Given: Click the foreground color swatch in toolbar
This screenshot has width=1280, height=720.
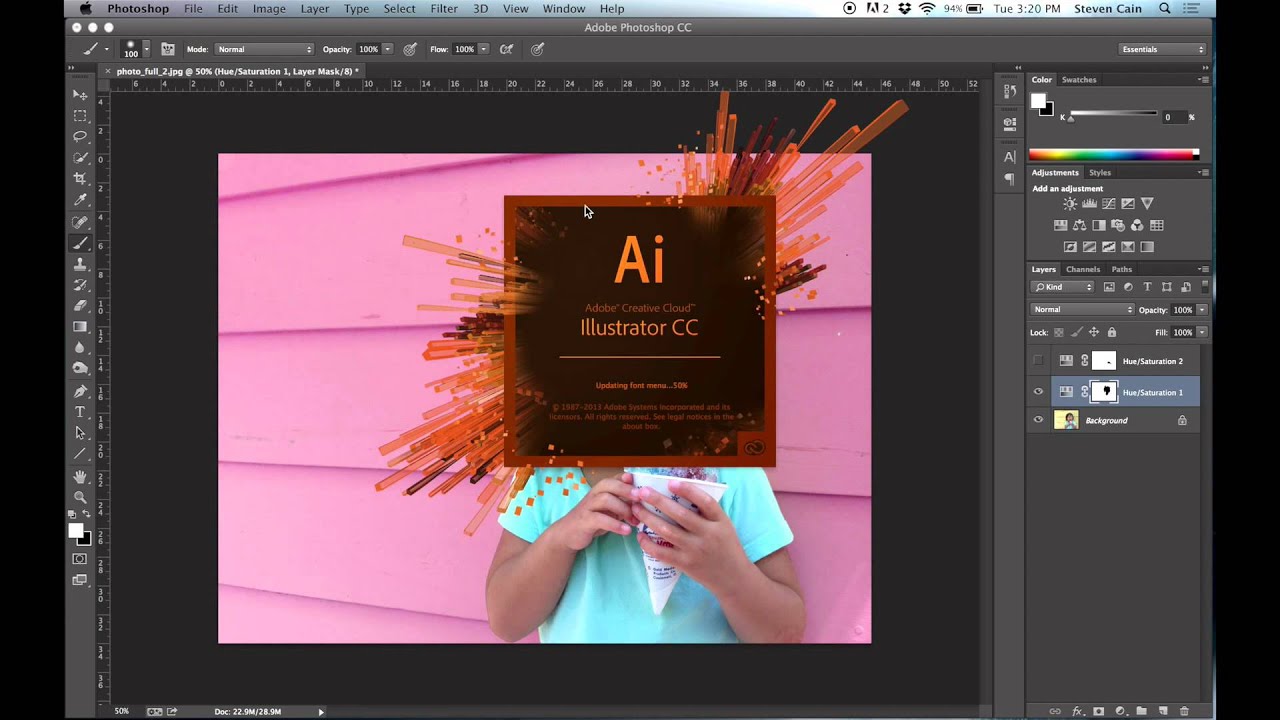Looking at the screenshot, I should coord(75,531).
